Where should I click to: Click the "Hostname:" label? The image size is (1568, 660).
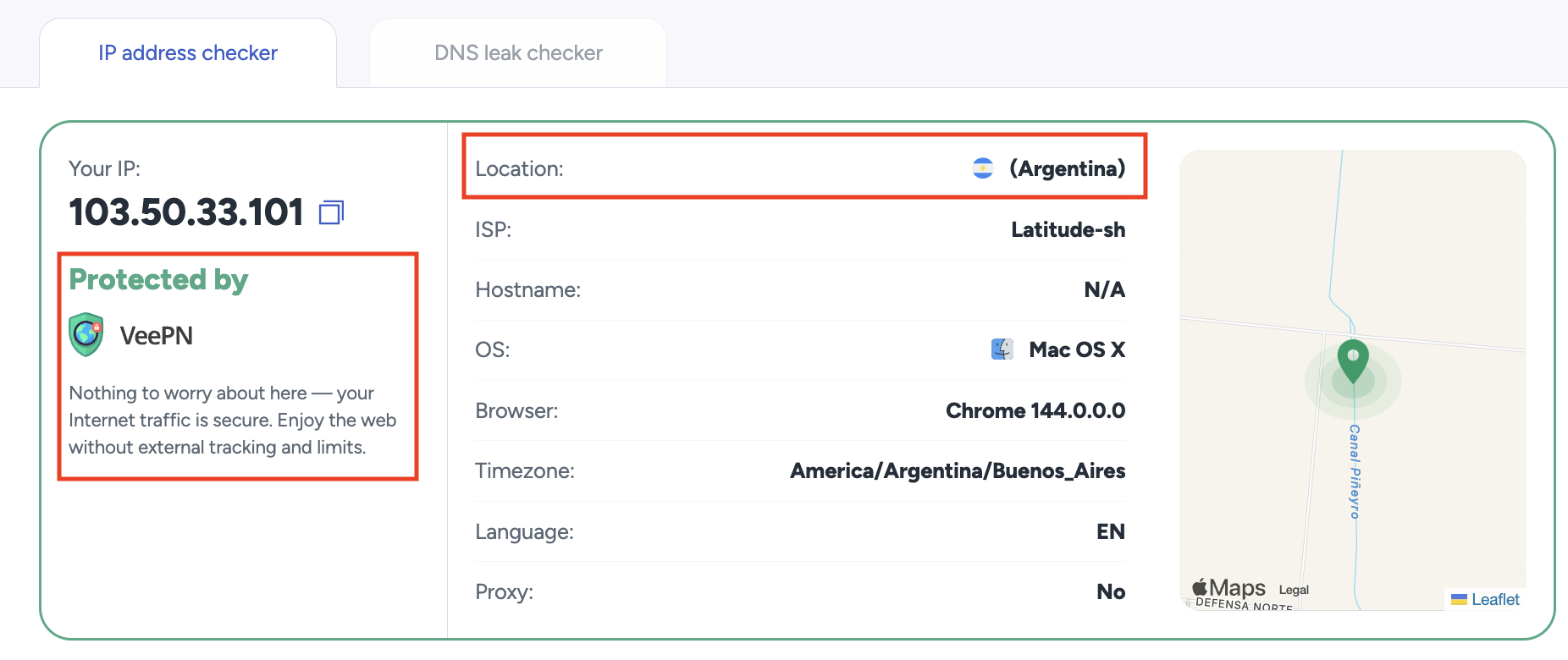pos(527,289)
